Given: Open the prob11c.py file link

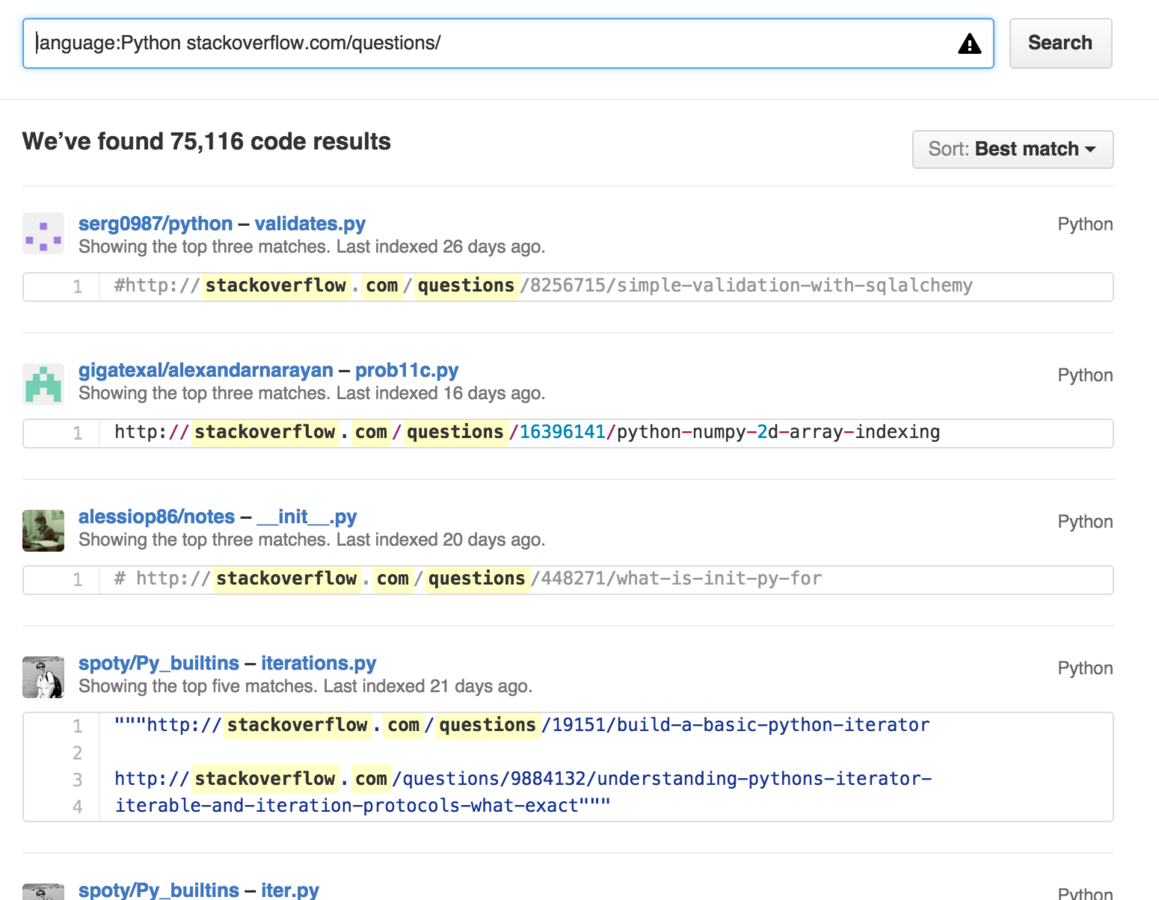Looking at the screenshot, I should (407, 369).
